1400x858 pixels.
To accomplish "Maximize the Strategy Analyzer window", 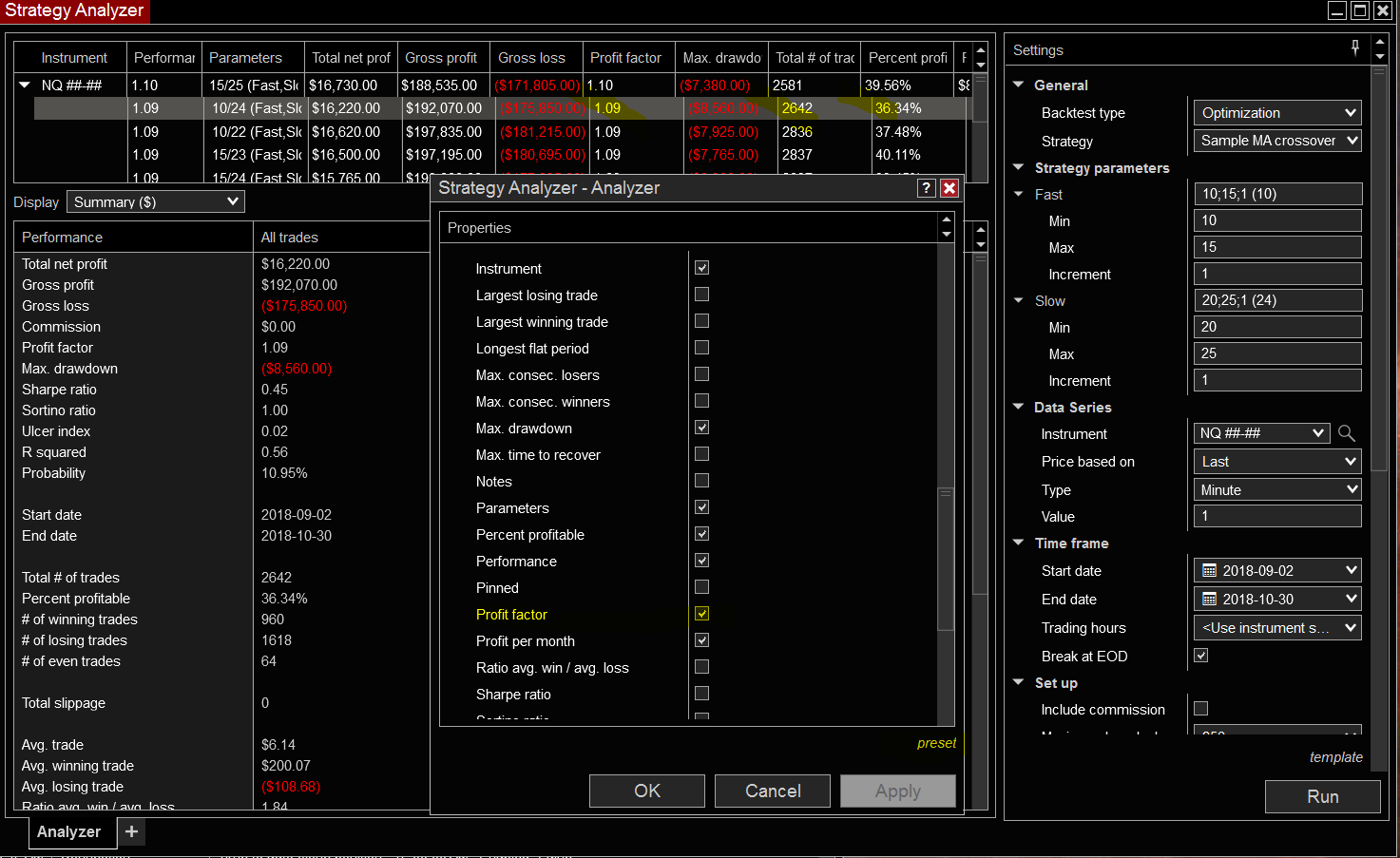I will pyautogui.click(x=1360, y=10).
